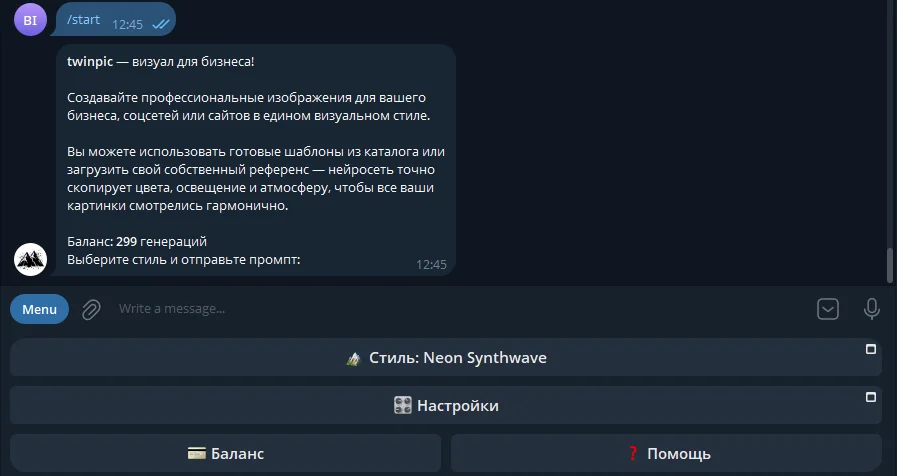Viewport: 897px width, 476px height.
Task: Click the settings emoji icon on Настройки
Action: click(x=403, y=406)
